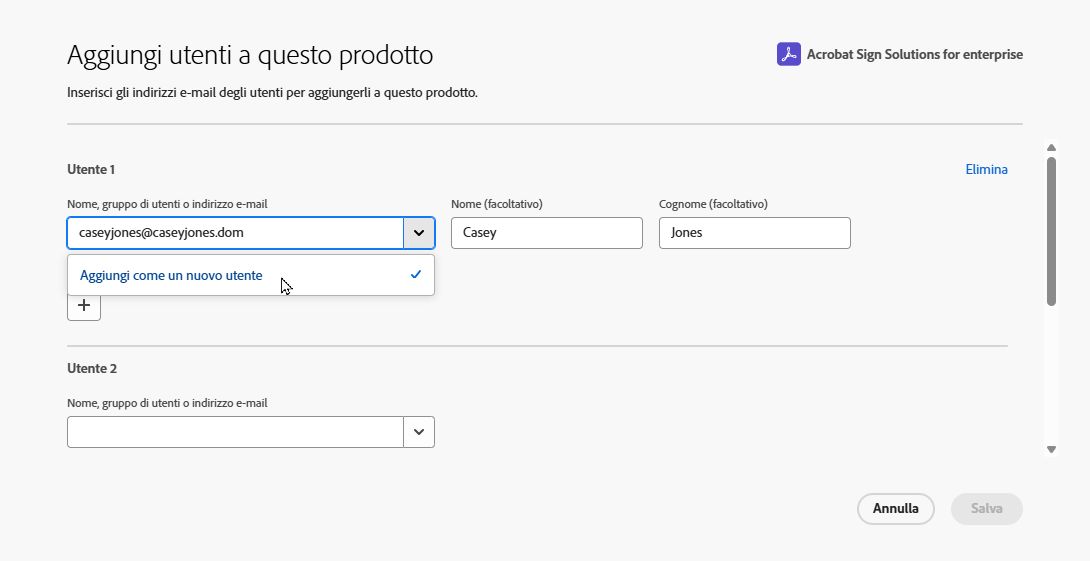Click the vertical scrollbar thumb
The height and width of the screenshot is (561, 1090).
pyautogui.click(x=1051, y=230)
